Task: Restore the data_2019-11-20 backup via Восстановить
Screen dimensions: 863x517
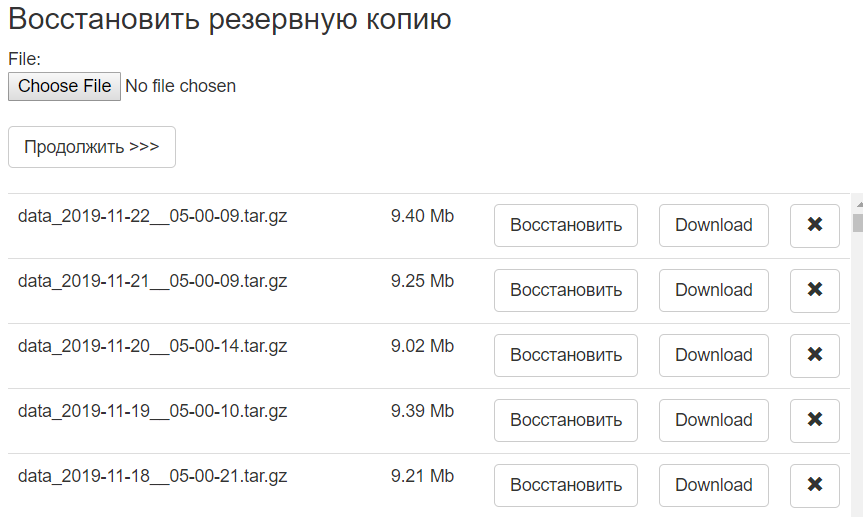Action: click(x=566, y=355)
